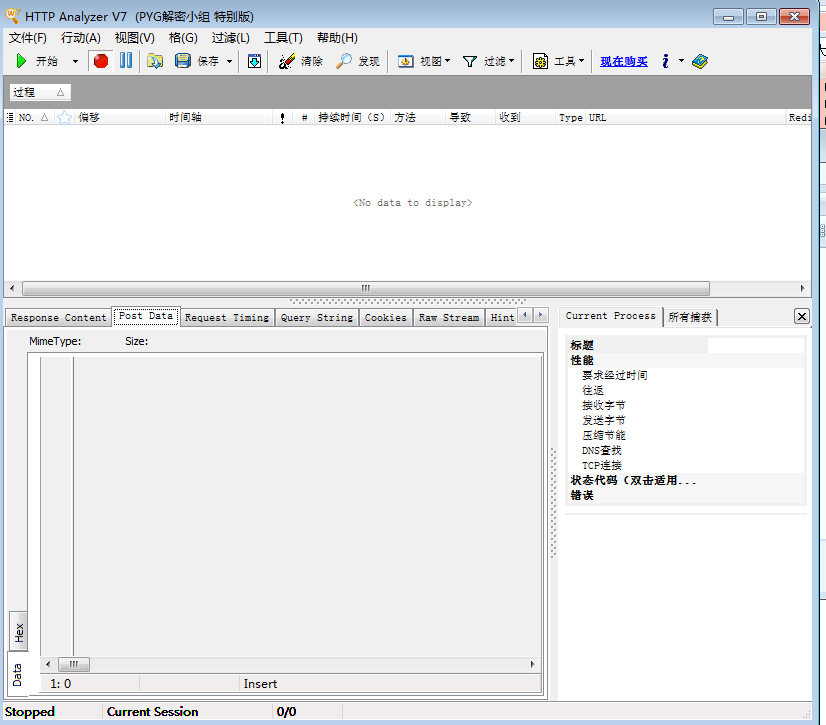Click the open file folder toolbar icon
Viewport: 826px width, 725px height.
155,61
